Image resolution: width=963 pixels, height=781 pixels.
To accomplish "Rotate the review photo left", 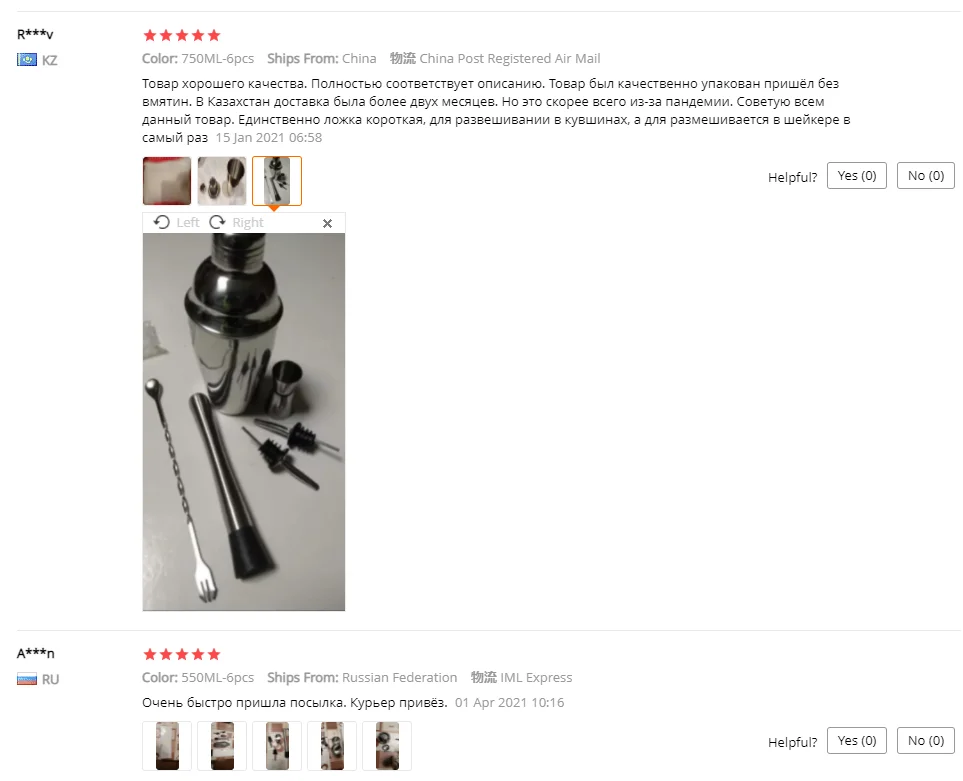I will coord(176,222).
